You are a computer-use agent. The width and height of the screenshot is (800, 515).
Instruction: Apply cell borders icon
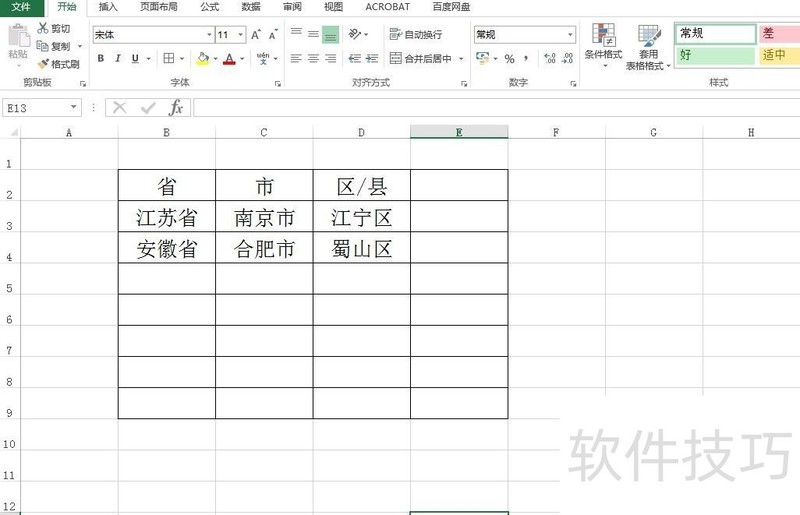tap(169, 58)
